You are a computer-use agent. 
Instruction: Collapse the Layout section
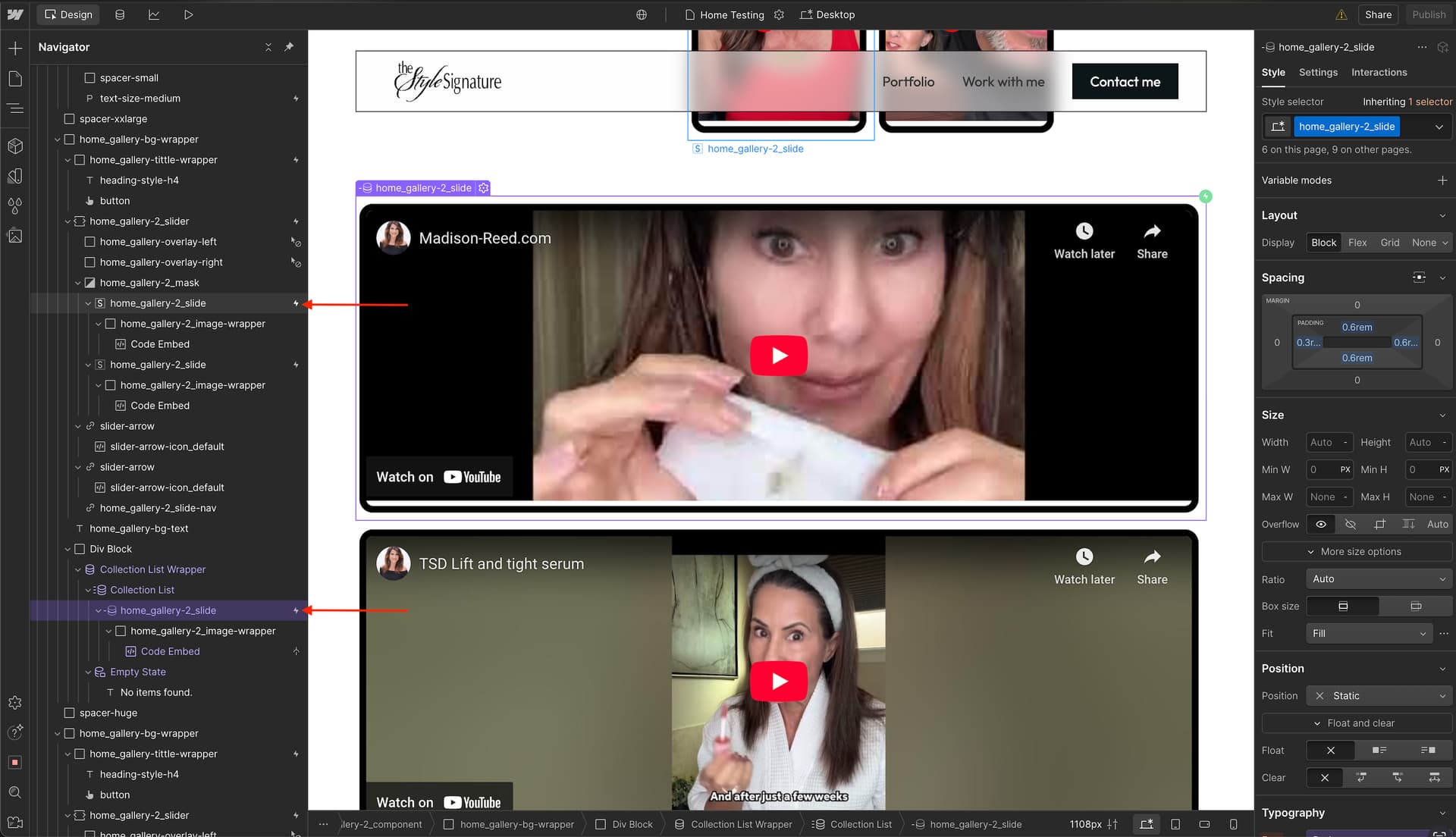(x=1442, y=215)
